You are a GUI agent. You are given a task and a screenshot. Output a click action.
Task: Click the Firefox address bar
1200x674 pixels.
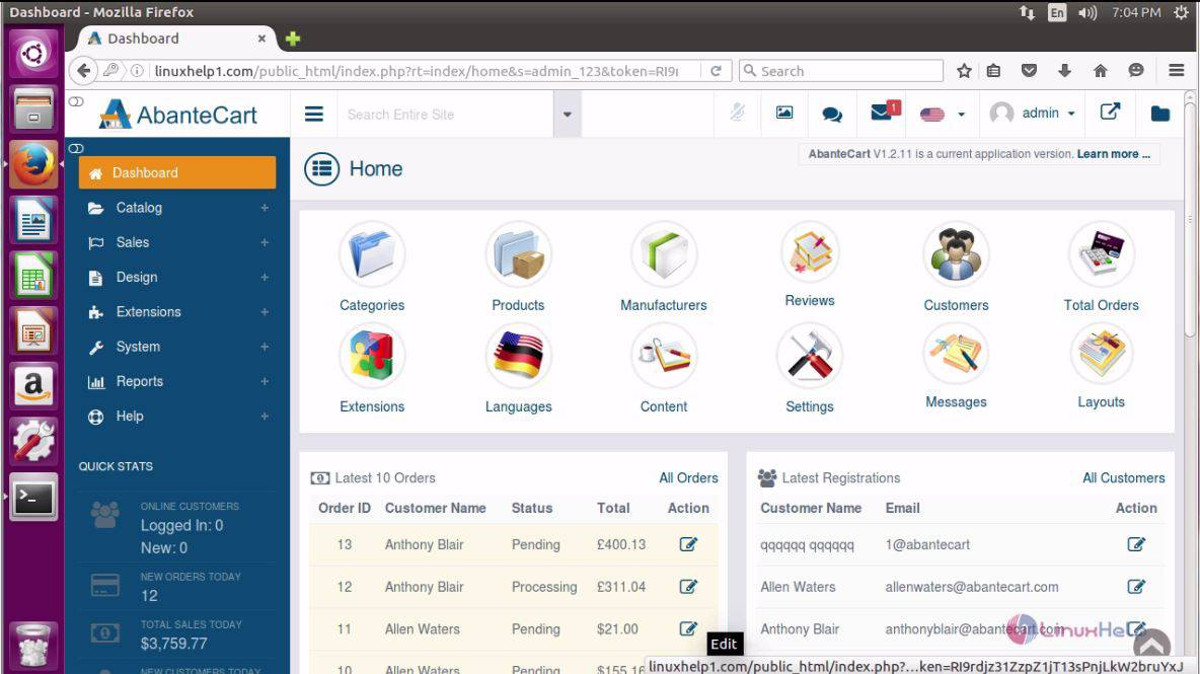click(415, 71)
